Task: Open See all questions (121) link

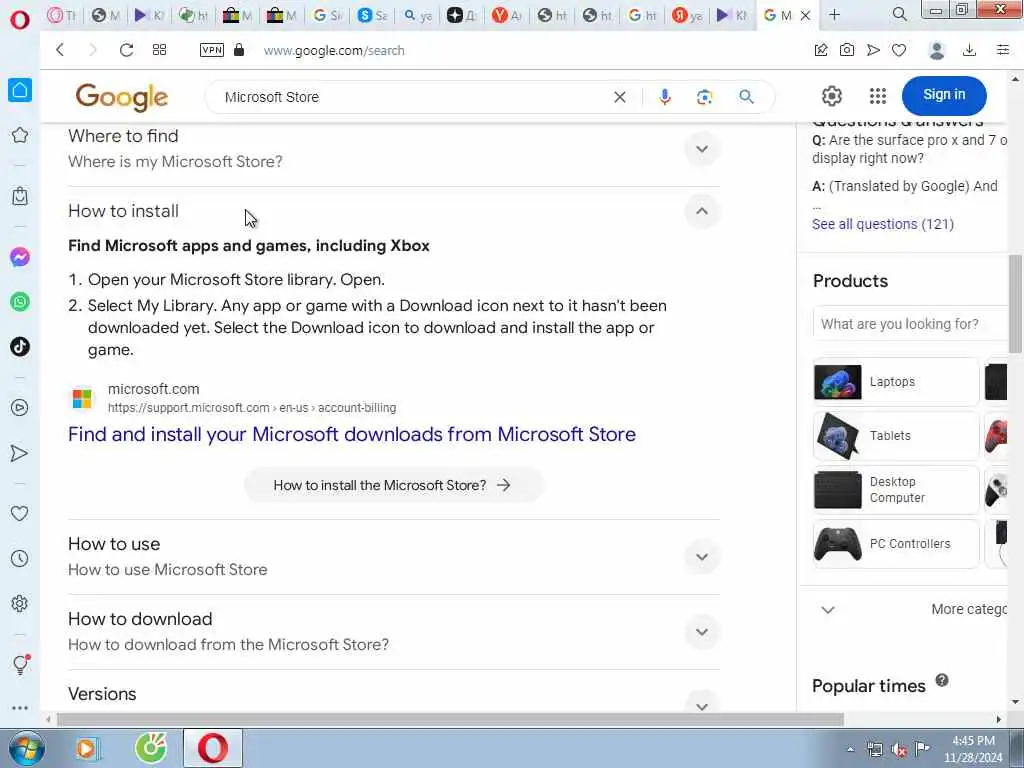Action: pyautogui.click(x=883, y=224)
